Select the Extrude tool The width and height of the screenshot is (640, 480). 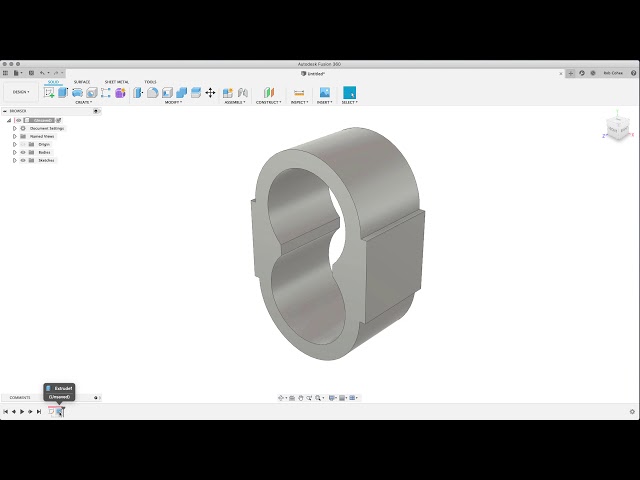(63, 93)
